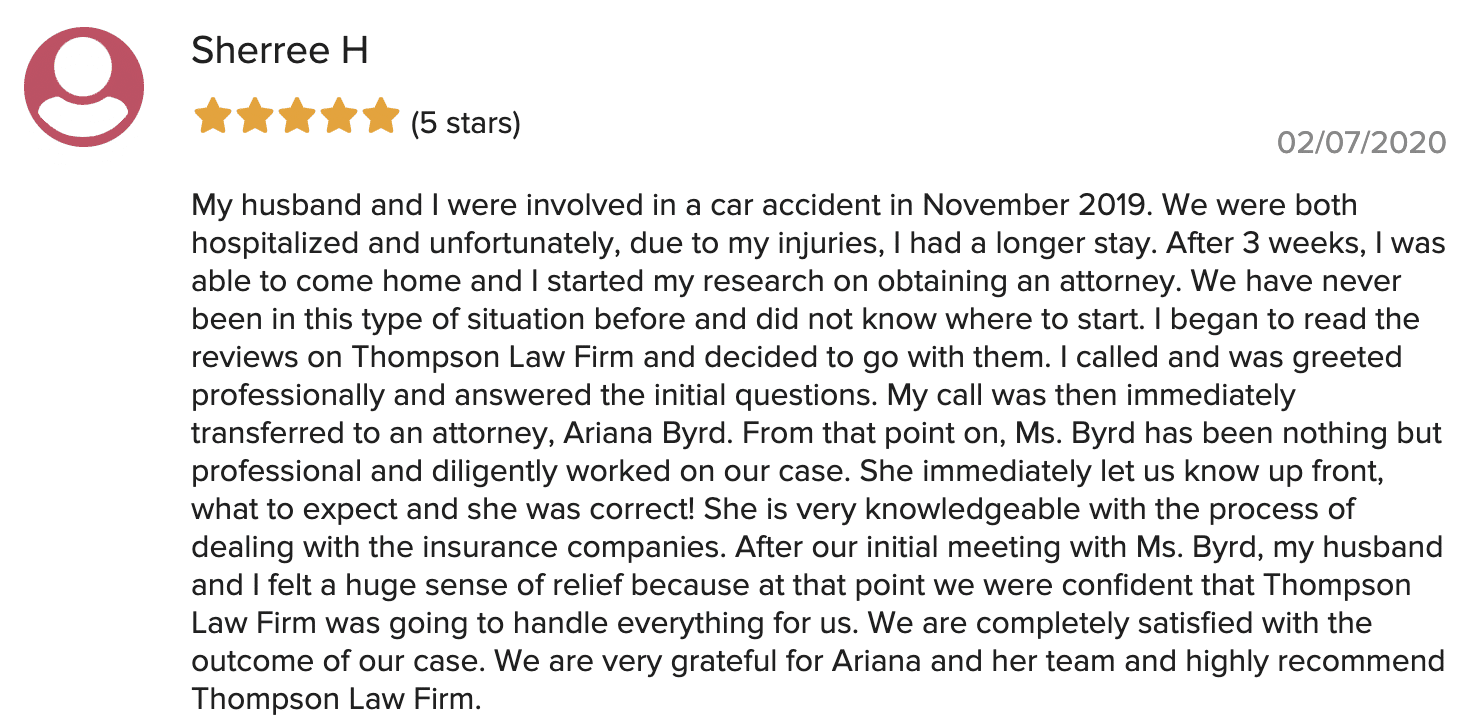Click 'November 2019' in the review text

click(1035, 205)
